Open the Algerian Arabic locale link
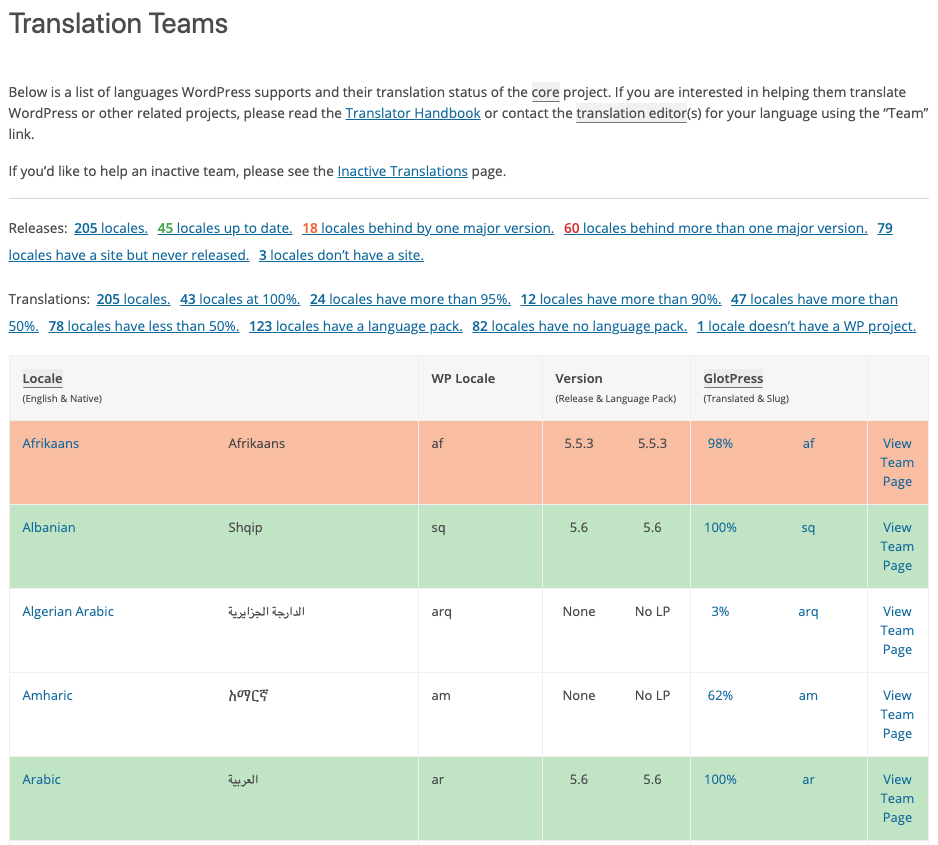Screen dimensions: 938x845 point(68,611)
